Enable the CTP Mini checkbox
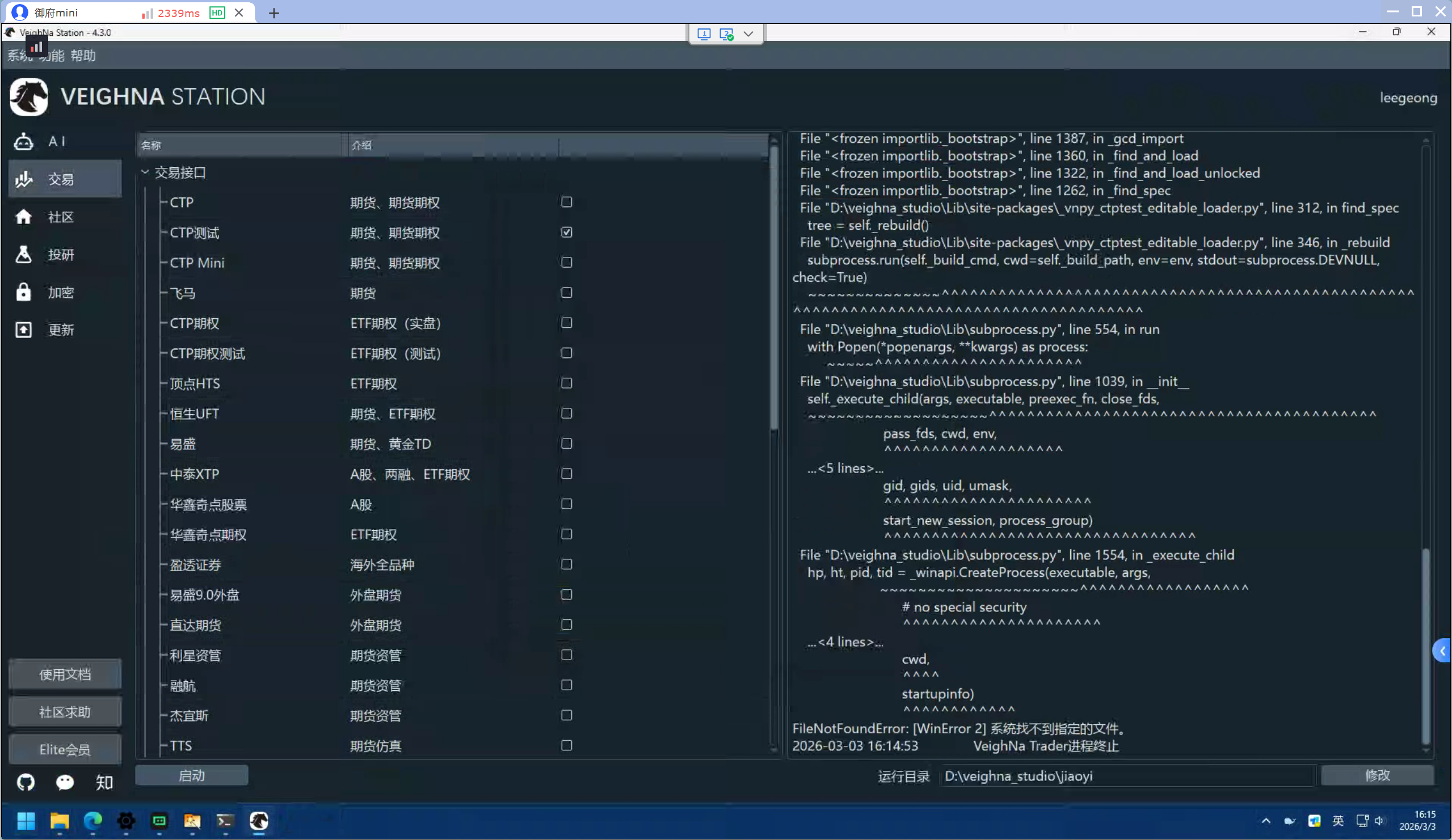This screenshot has width=1452, height=840. coord(566,263)
